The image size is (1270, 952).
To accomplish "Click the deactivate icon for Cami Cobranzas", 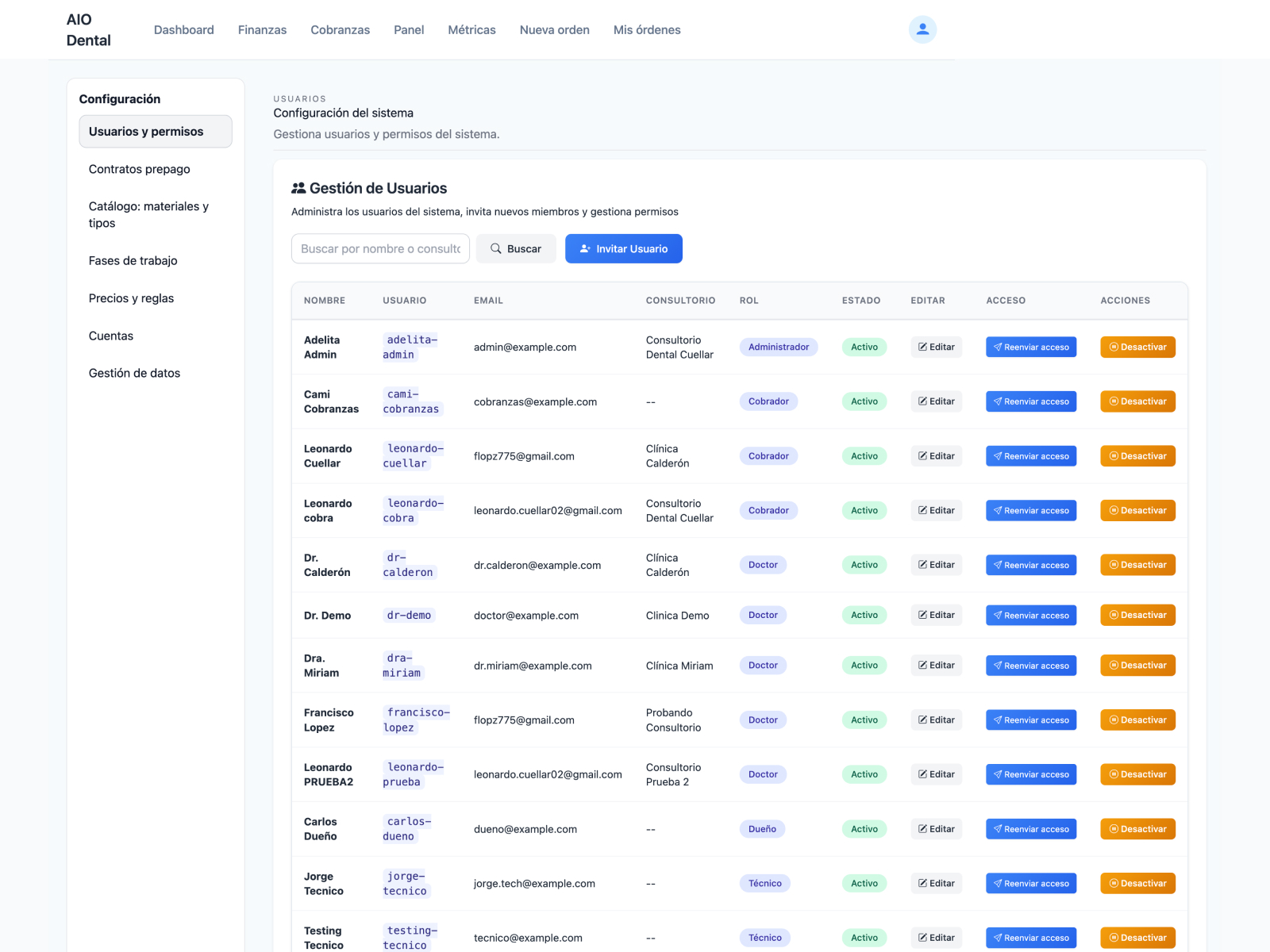I will [1114, 401].
